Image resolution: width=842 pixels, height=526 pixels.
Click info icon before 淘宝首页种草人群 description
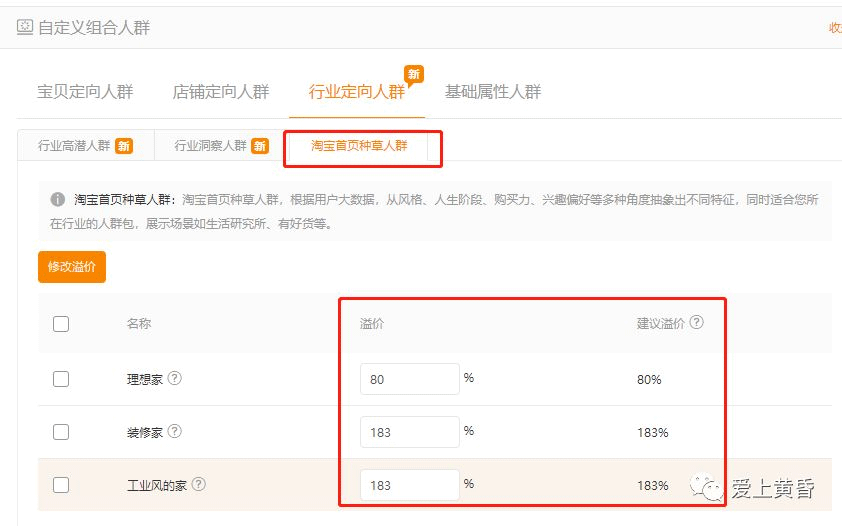click(58, 200)
